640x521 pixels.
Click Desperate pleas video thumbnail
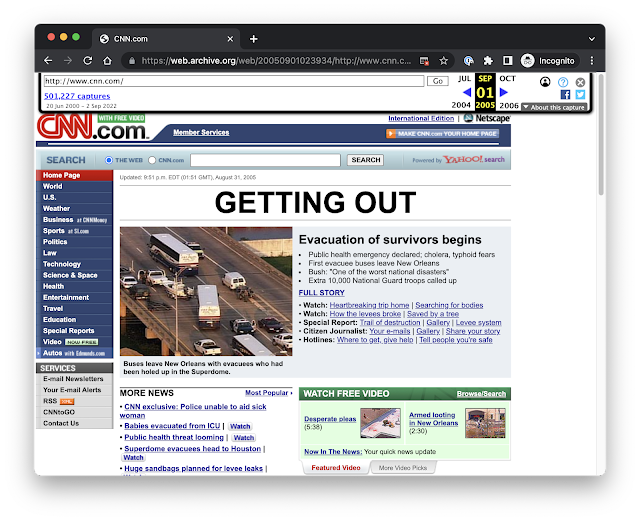click(380, 423)
